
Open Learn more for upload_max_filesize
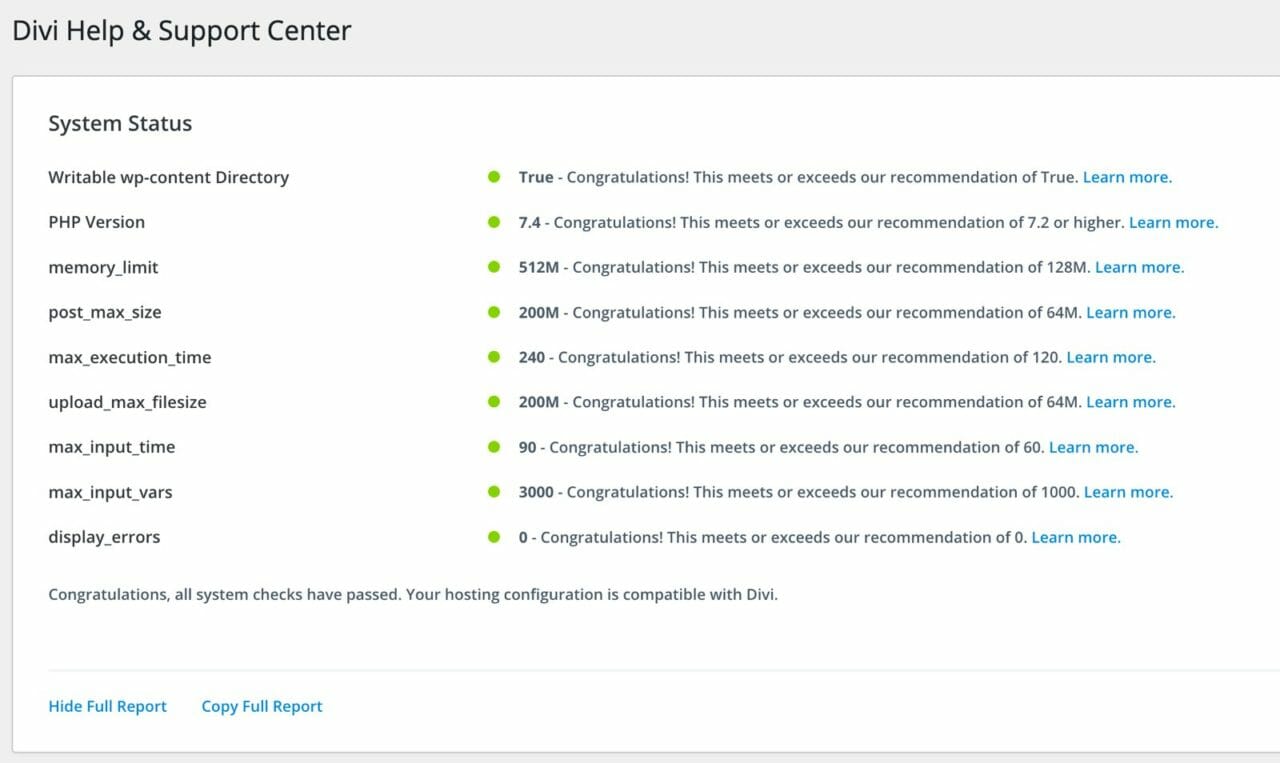(1131, 402)
